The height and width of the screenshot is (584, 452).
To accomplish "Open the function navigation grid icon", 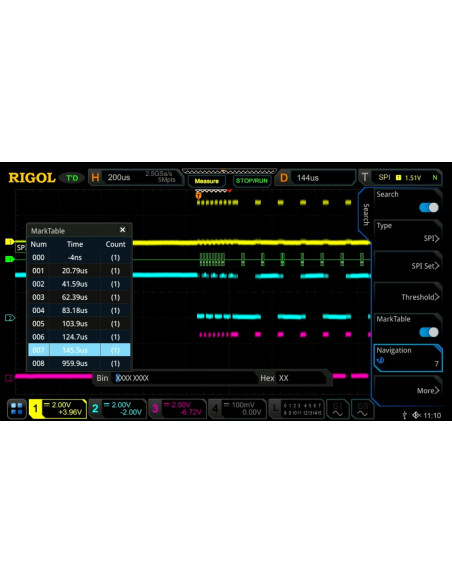I will coord(17,409).
